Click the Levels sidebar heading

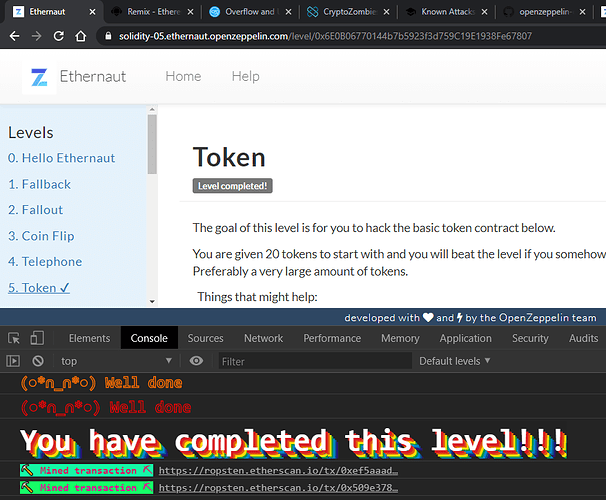31,133
